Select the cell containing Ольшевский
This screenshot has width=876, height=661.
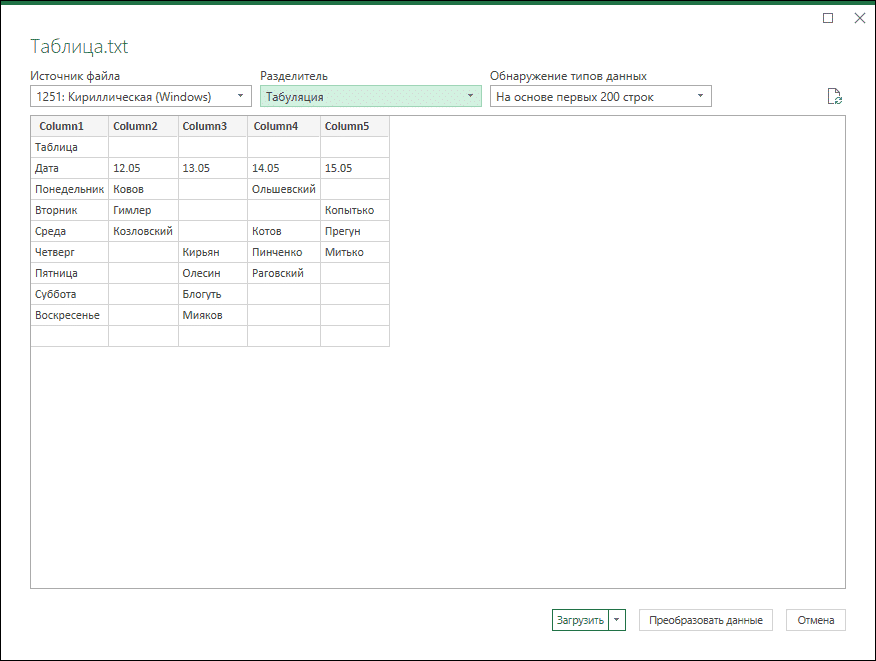point(283,189)
